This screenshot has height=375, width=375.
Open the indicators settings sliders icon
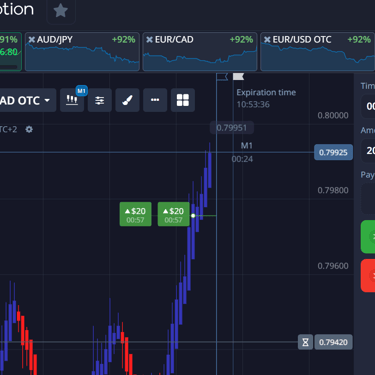point(100,100)
